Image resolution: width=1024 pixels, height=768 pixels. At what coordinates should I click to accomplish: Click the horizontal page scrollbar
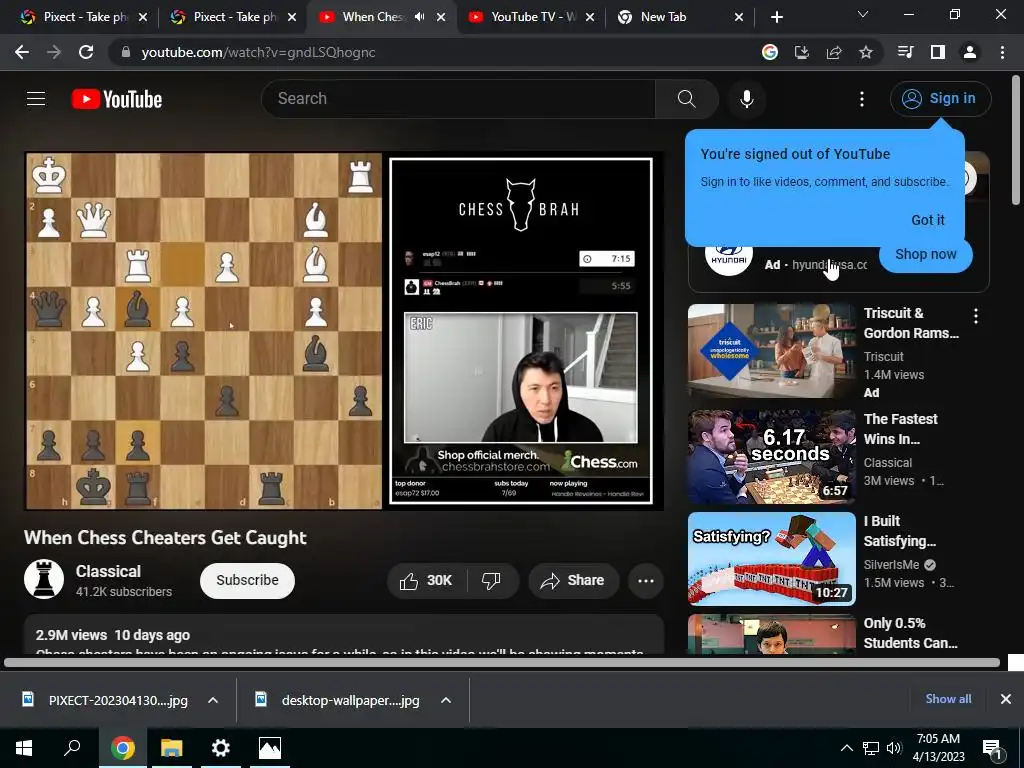click(x=502, y=663)
